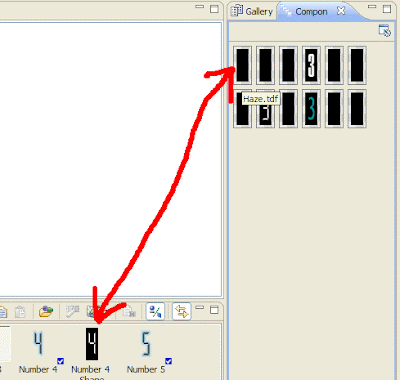400x380 pixels.
Task: Click the Number 5 label
Action: coord(146,369)
